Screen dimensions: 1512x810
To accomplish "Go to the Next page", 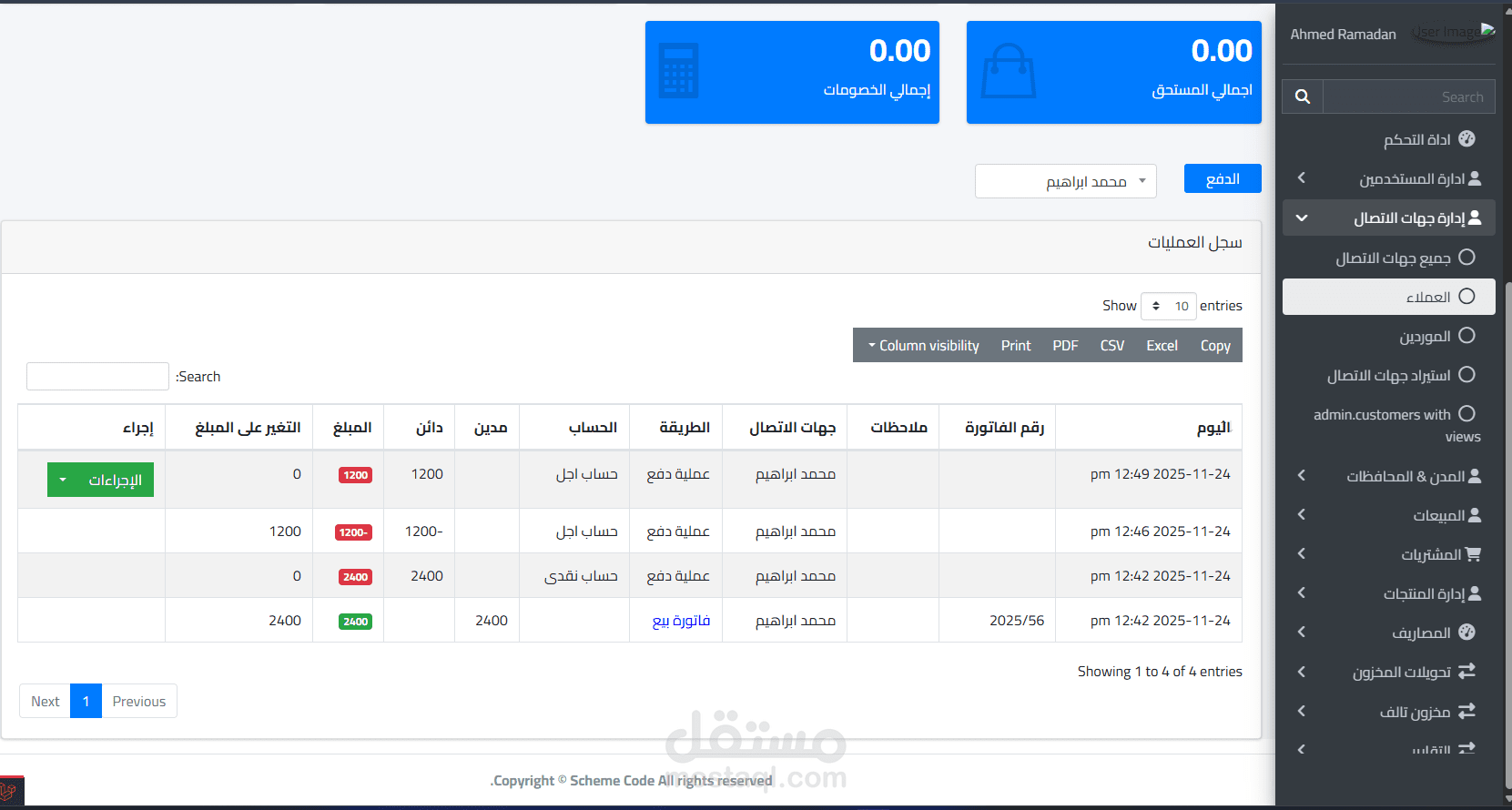I will pos(45,701).
